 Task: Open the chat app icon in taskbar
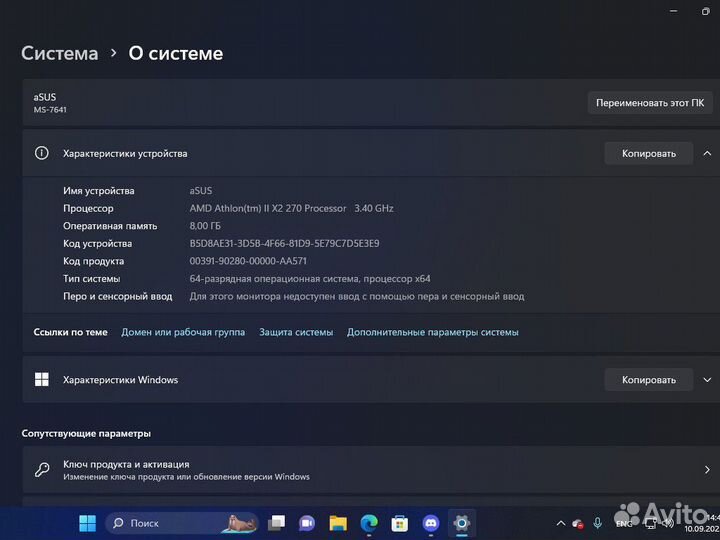(307, 523)
